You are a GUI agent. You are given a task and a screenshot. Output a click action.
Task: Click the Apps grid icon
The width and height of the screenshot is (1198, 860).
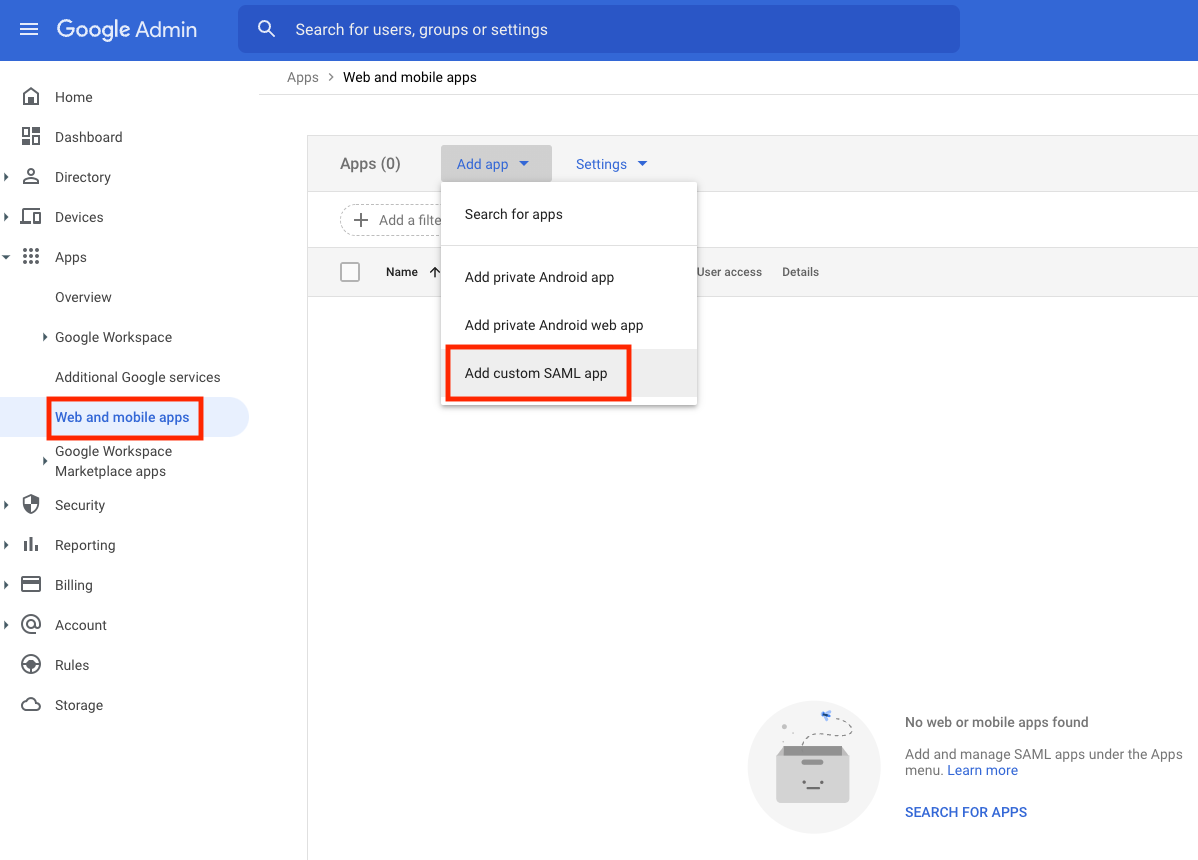31,257
